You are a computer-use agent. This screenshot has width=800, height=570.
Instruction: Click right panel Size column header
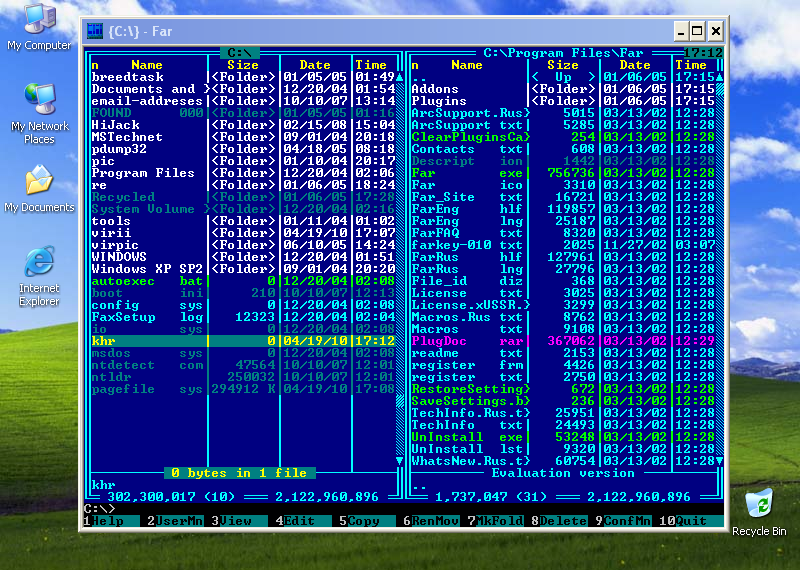click(x=563, y=65)
